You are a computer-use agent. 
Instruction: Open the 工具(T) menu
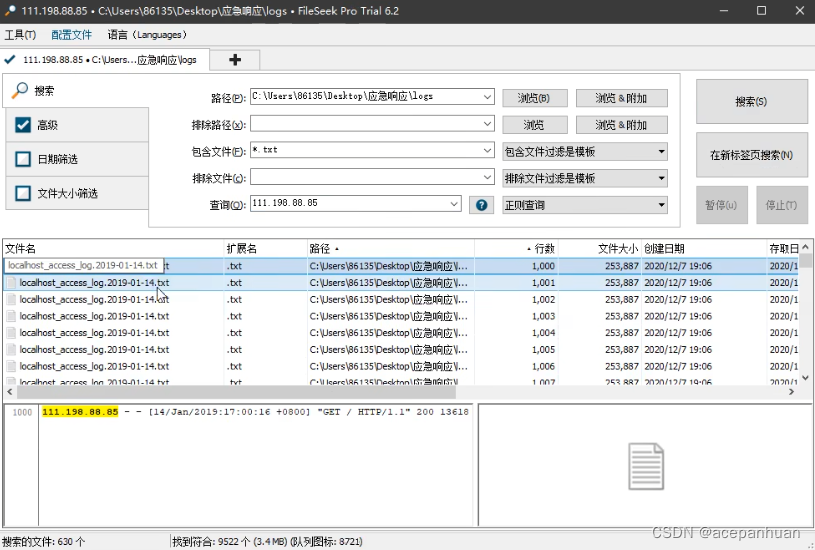coord(20,35)
